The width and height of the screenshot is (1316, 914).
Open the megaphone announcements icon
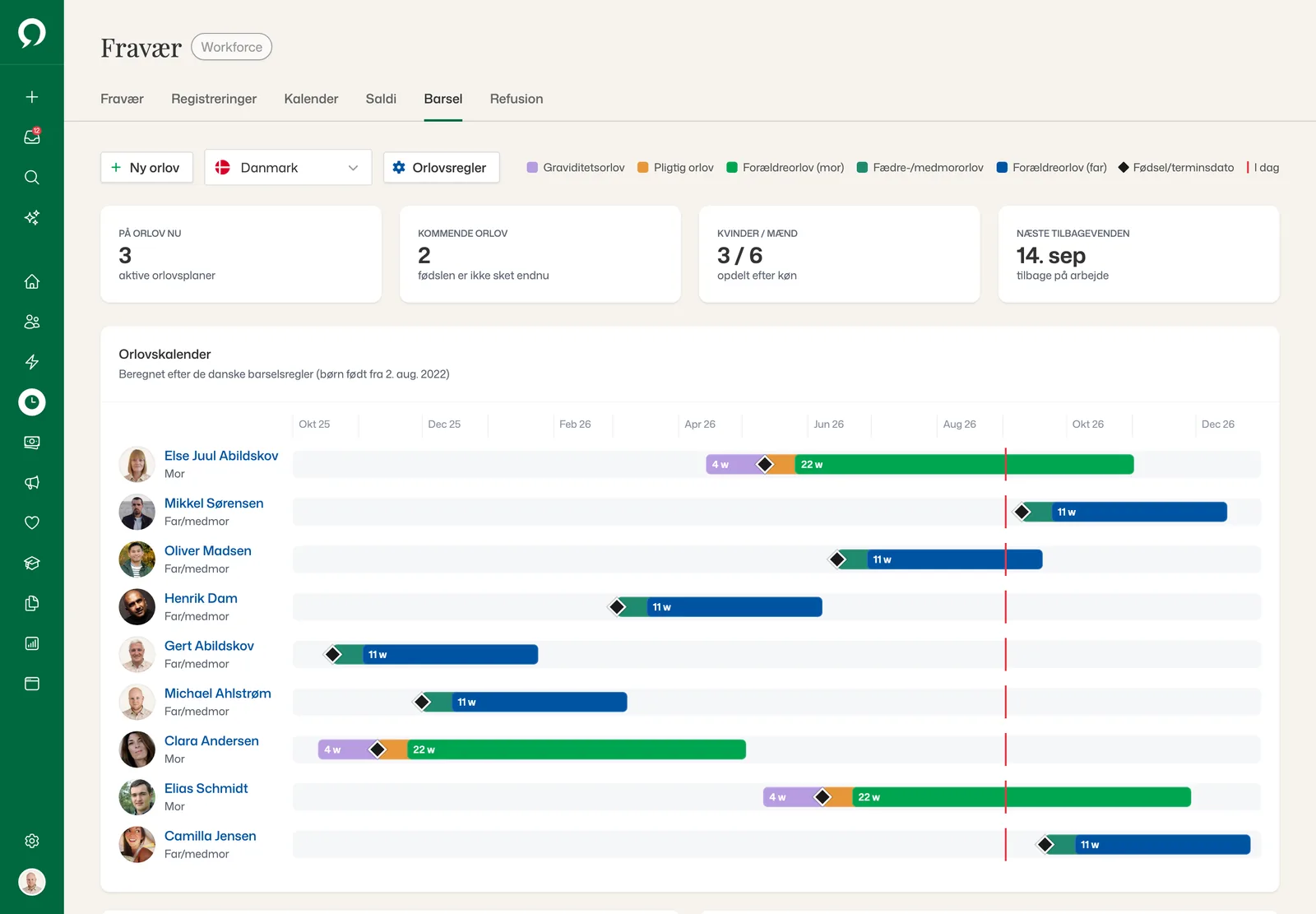pos(32,483)
